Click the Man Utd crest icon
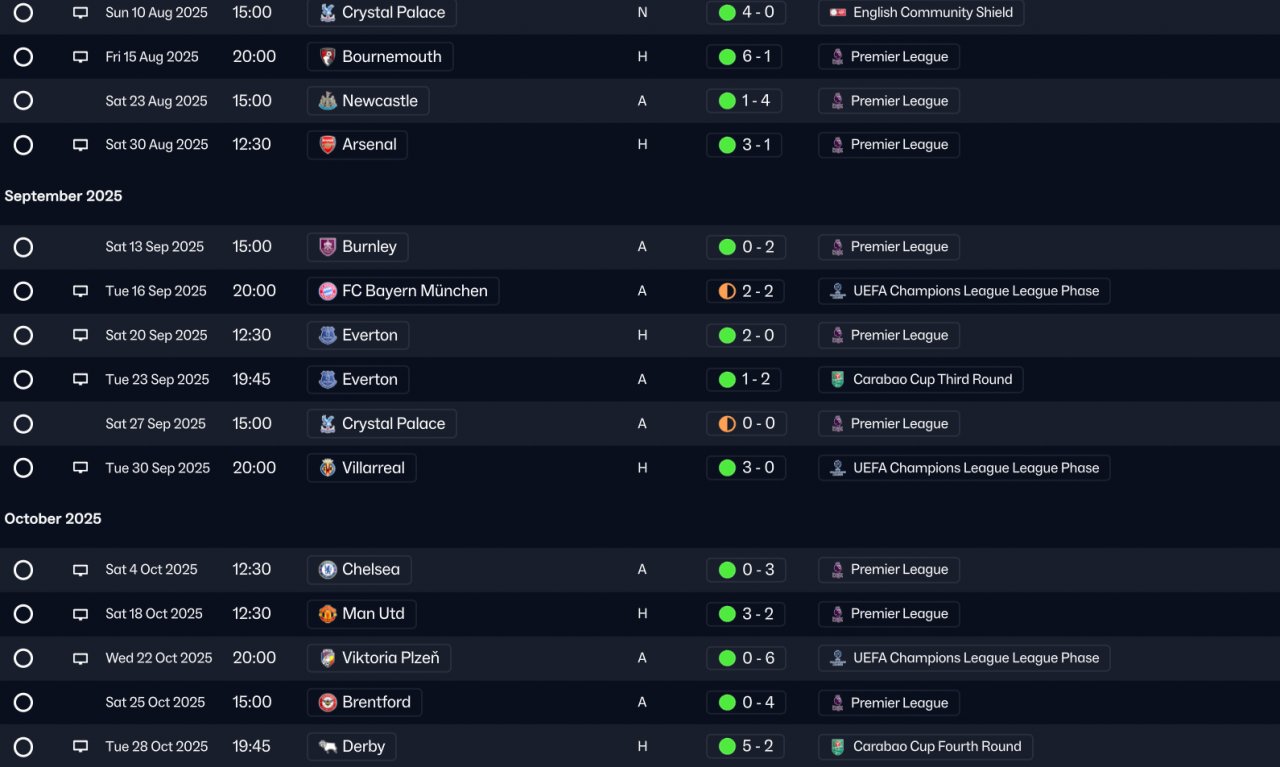 327,614
